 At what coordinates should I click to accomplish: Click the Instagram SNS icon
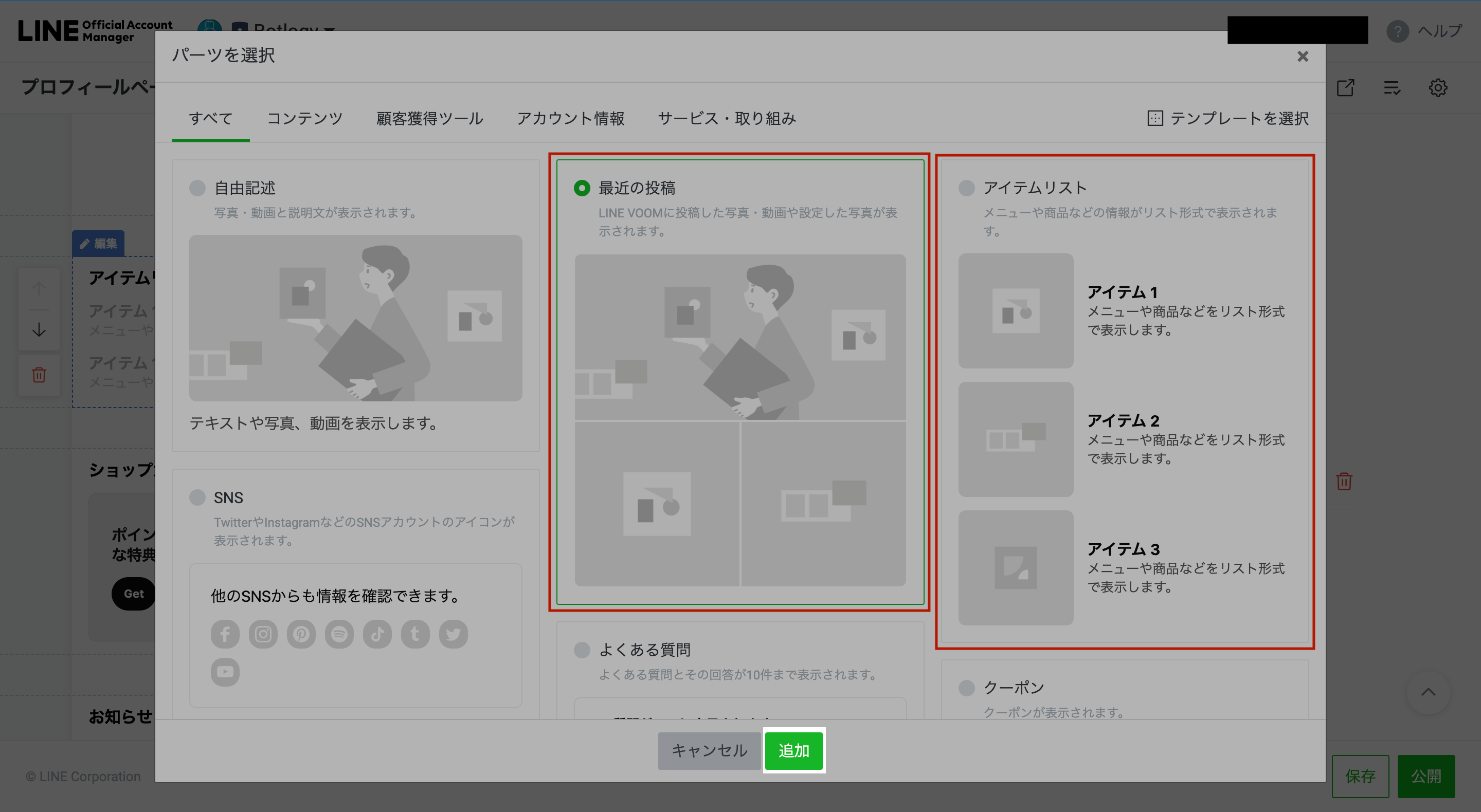[x=263, y=634]
